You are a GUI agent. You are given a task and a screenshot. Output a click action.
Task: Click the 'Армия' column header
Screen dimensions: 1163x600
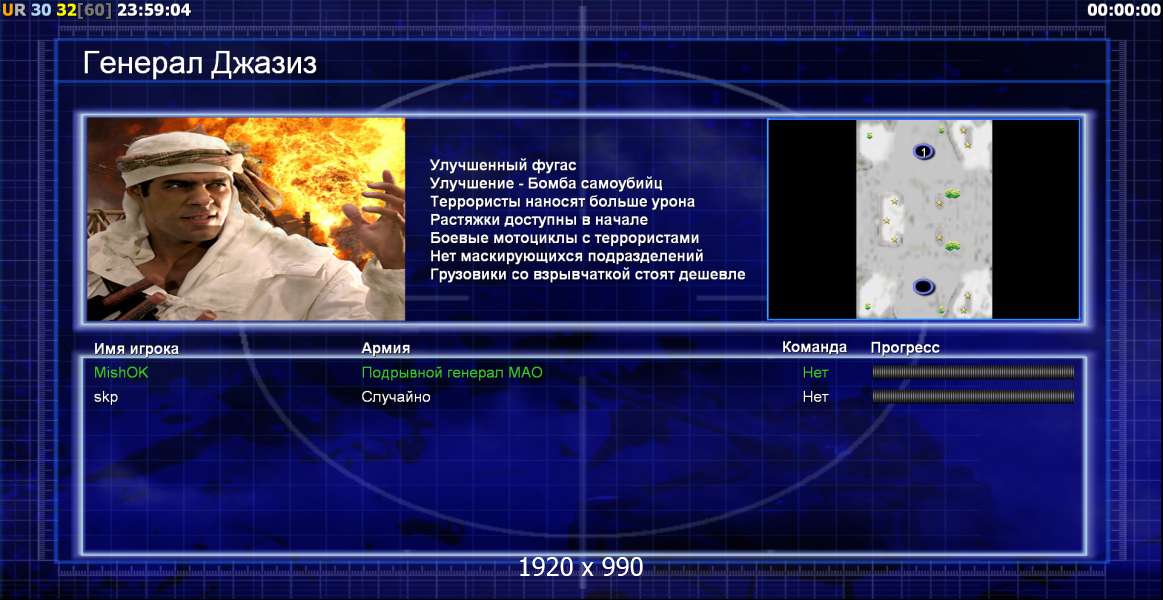[386, 348]
